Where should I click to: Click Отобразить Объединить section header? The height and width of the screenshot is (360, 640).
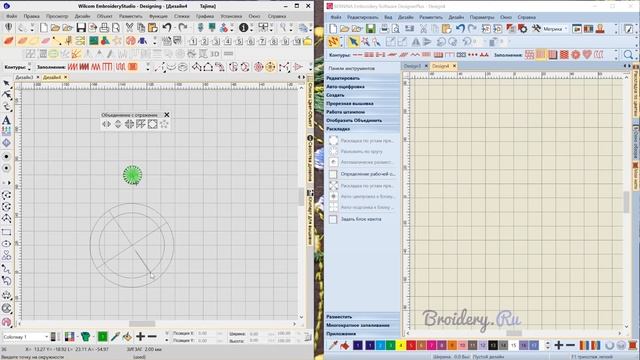[x=362, y=120]
